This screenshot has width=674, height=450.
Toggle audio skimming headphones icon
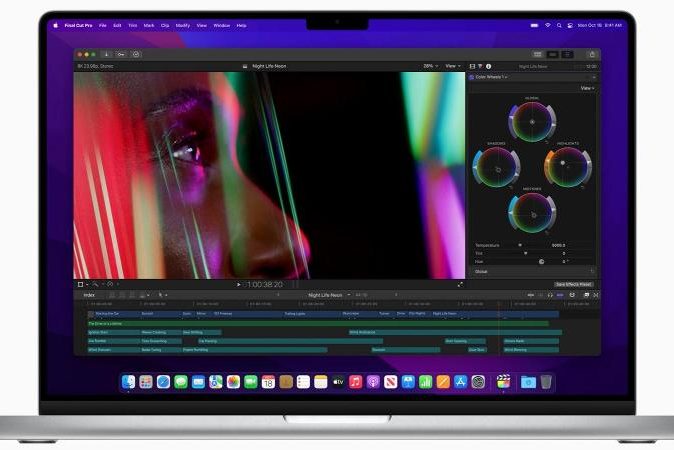[x=550, y=295]
